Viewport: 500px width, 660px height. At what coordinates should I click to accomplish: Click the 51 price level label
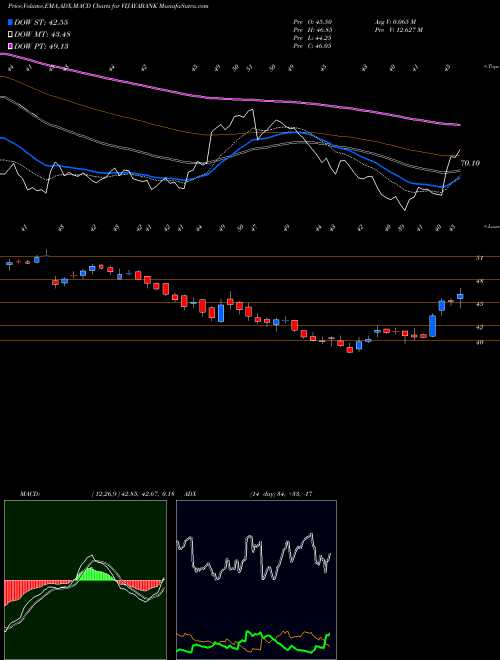(x=479, y=258)
